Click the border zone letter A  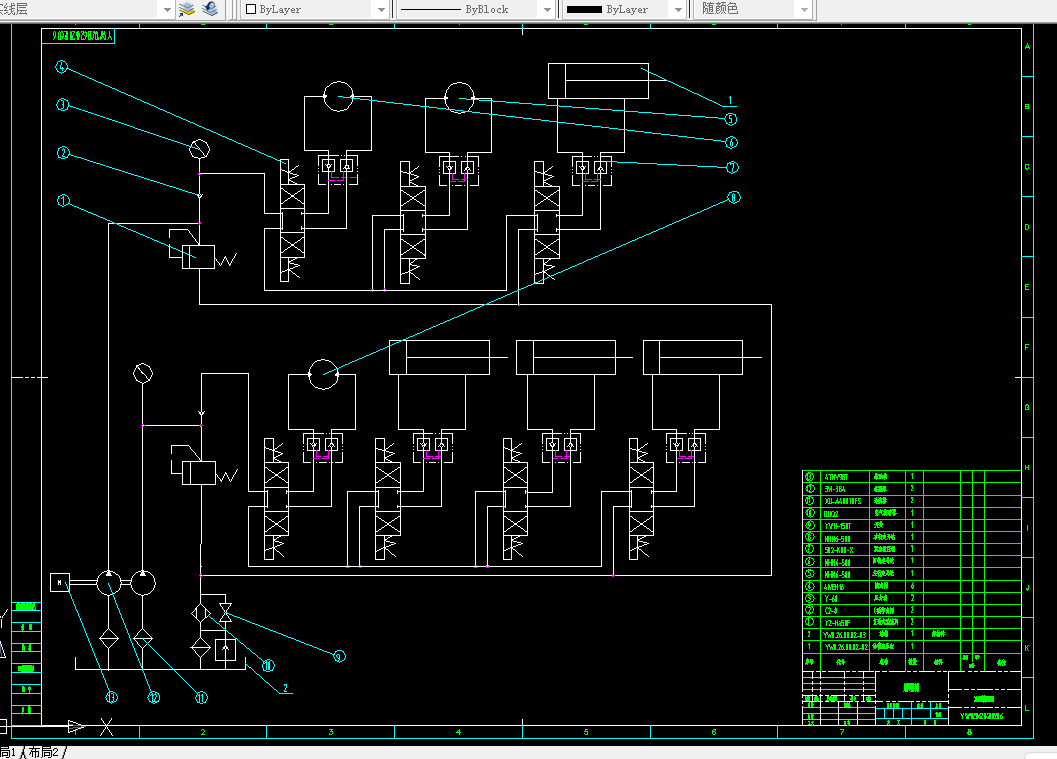click(x=1027, y=47)
